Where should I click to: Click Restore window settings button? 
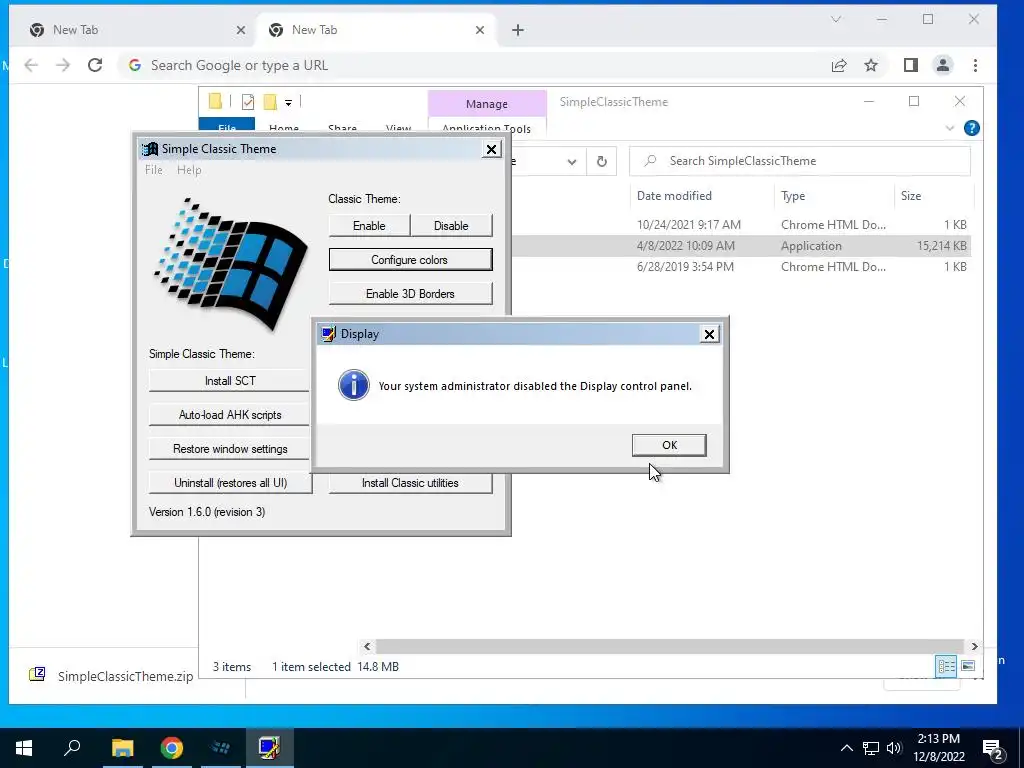230,449
